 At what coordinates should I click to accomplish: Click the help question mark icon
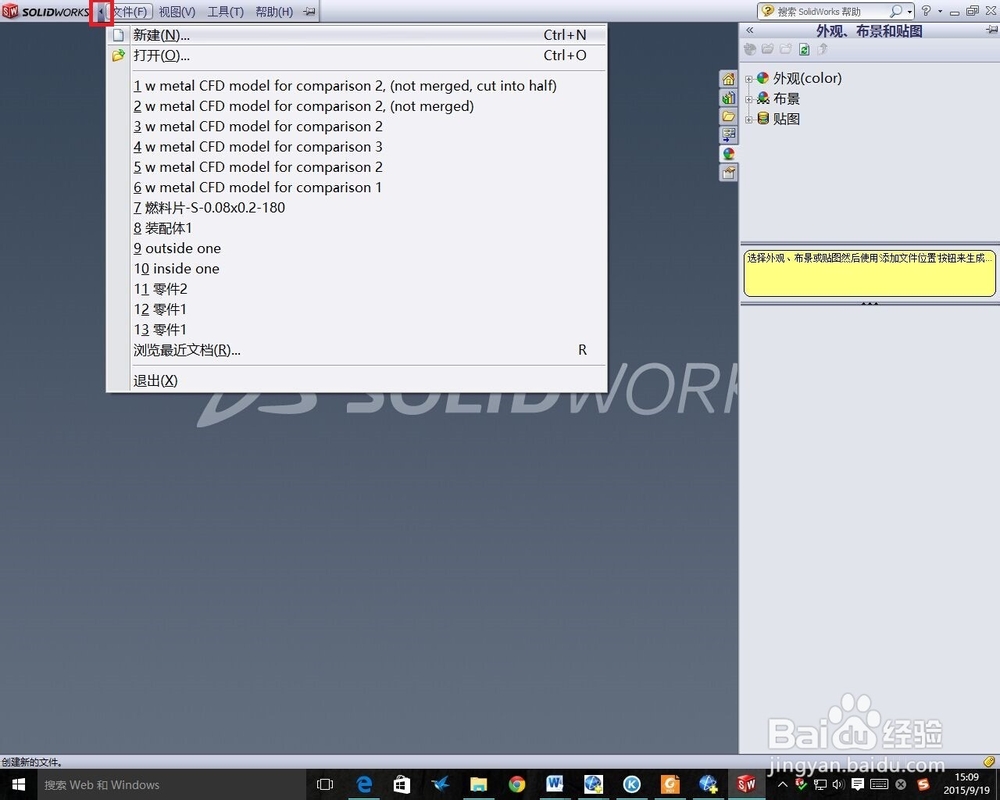click(x=926, y=11)
